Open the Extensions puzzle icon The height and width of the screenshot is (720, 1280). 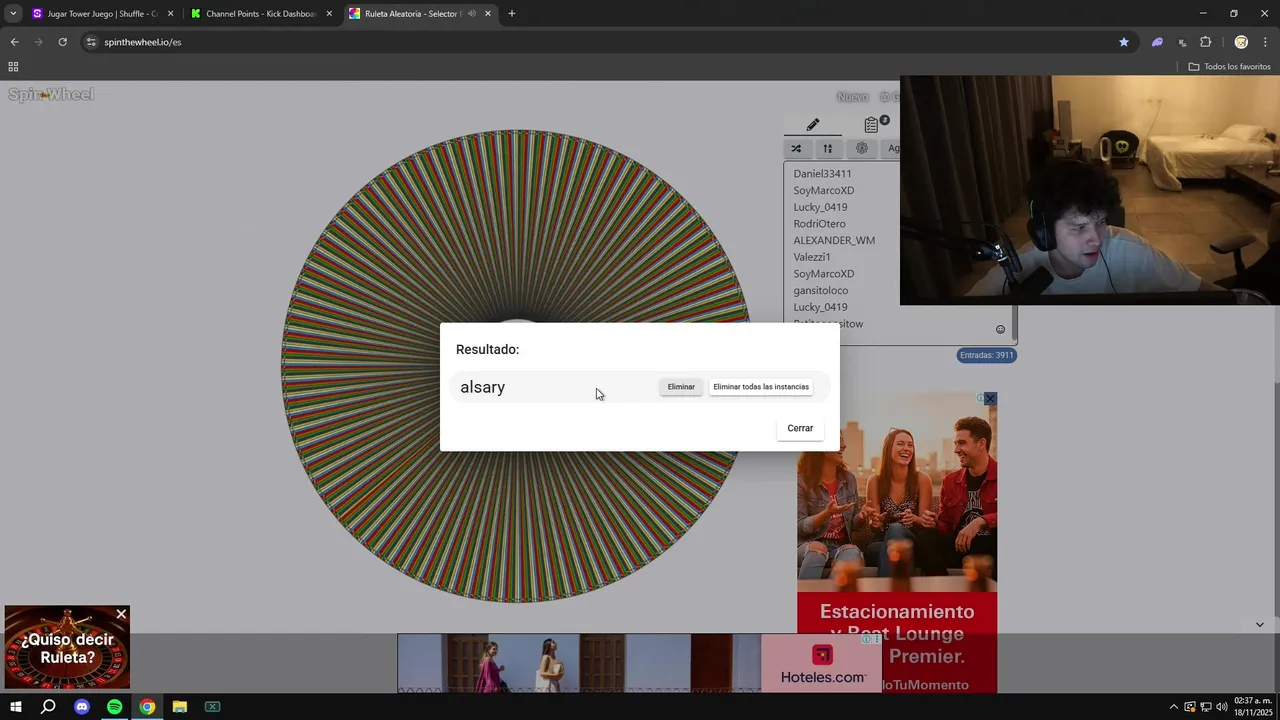[1206, 42]
